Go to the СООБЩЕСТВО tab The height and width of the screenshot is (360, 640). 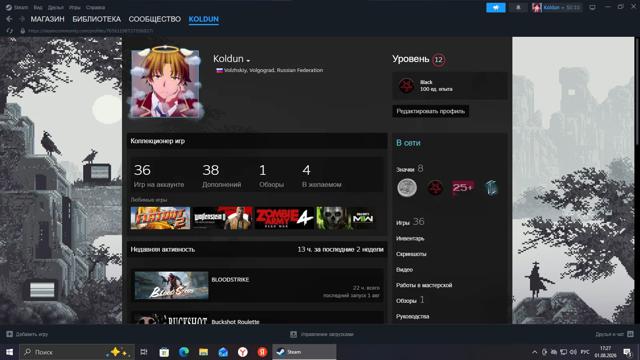tap(155, 19)
